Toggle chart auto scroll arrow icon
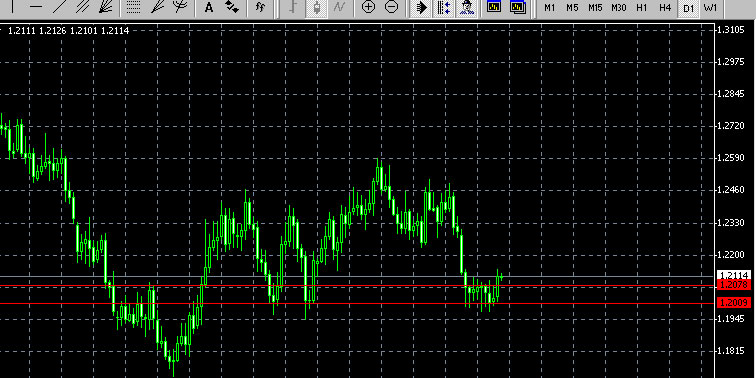 421,7
